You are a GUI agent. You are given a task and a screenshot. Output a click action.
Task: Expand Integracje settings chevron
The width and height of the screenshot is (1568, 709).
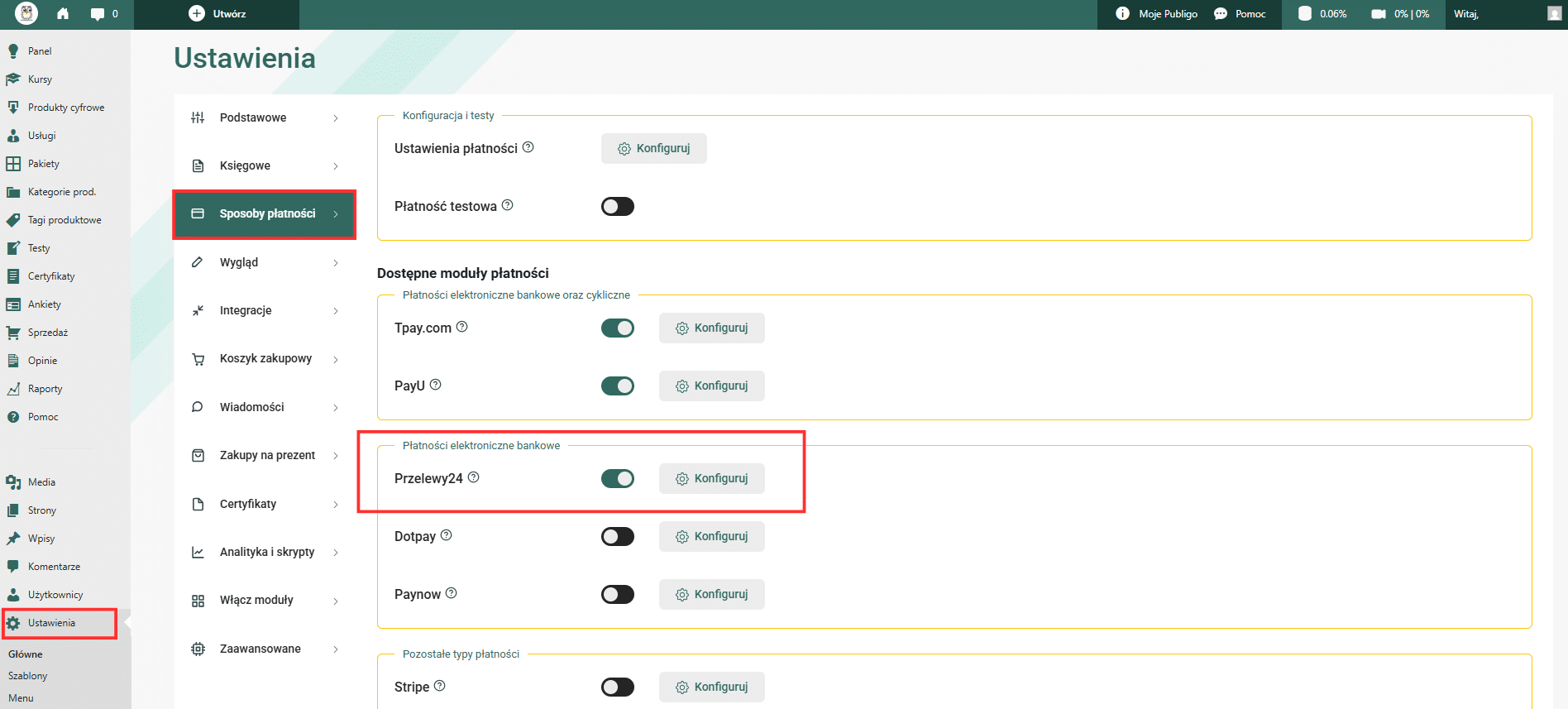click(336, 311)
